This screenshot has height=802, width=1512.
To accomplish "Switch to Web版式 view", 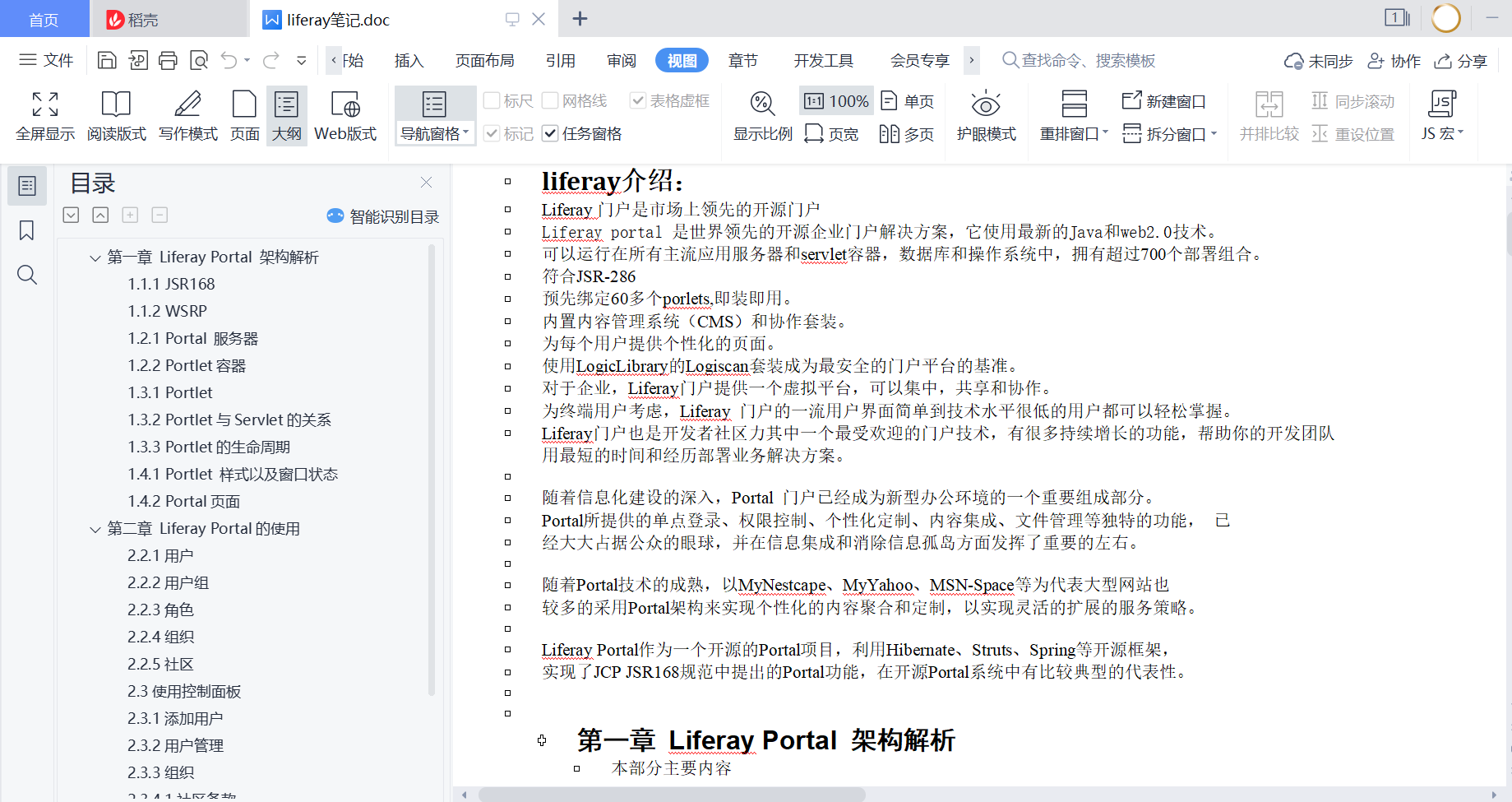I will (x=345, y=116).
